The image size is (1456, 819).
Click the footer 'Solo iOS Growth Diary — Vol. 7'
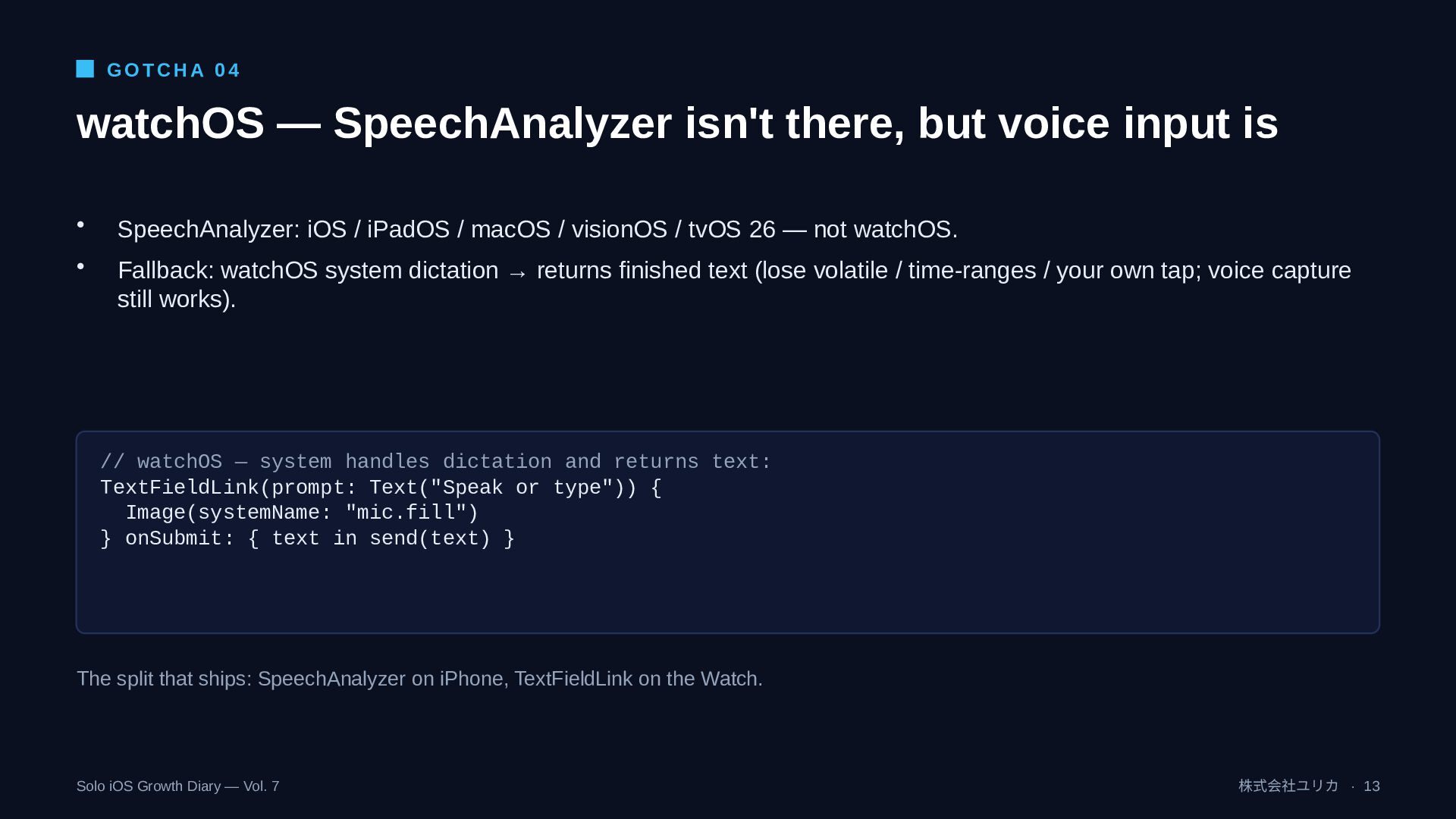tap(177, 786)
